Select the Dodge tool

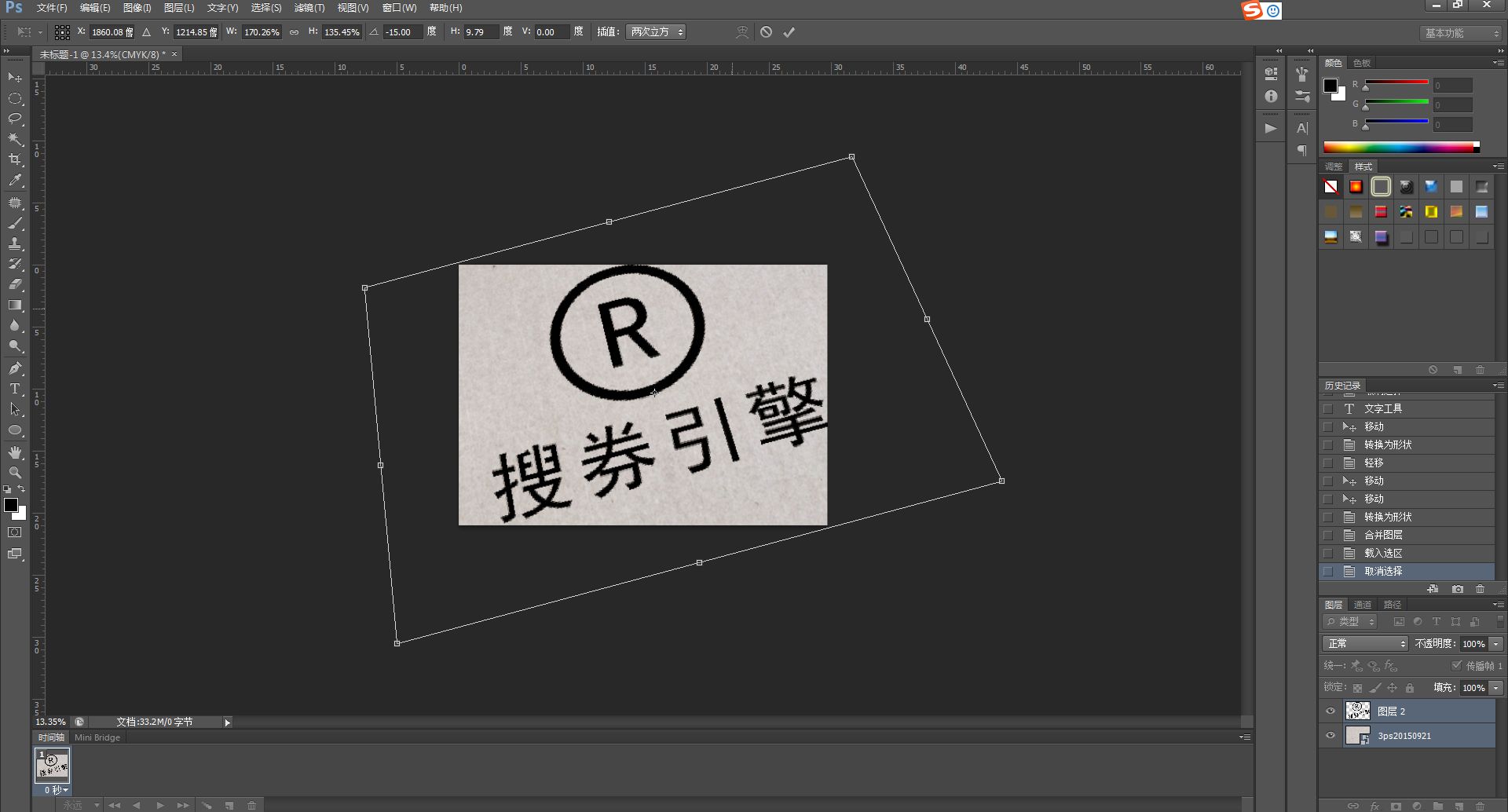click(x=15, y=346)
